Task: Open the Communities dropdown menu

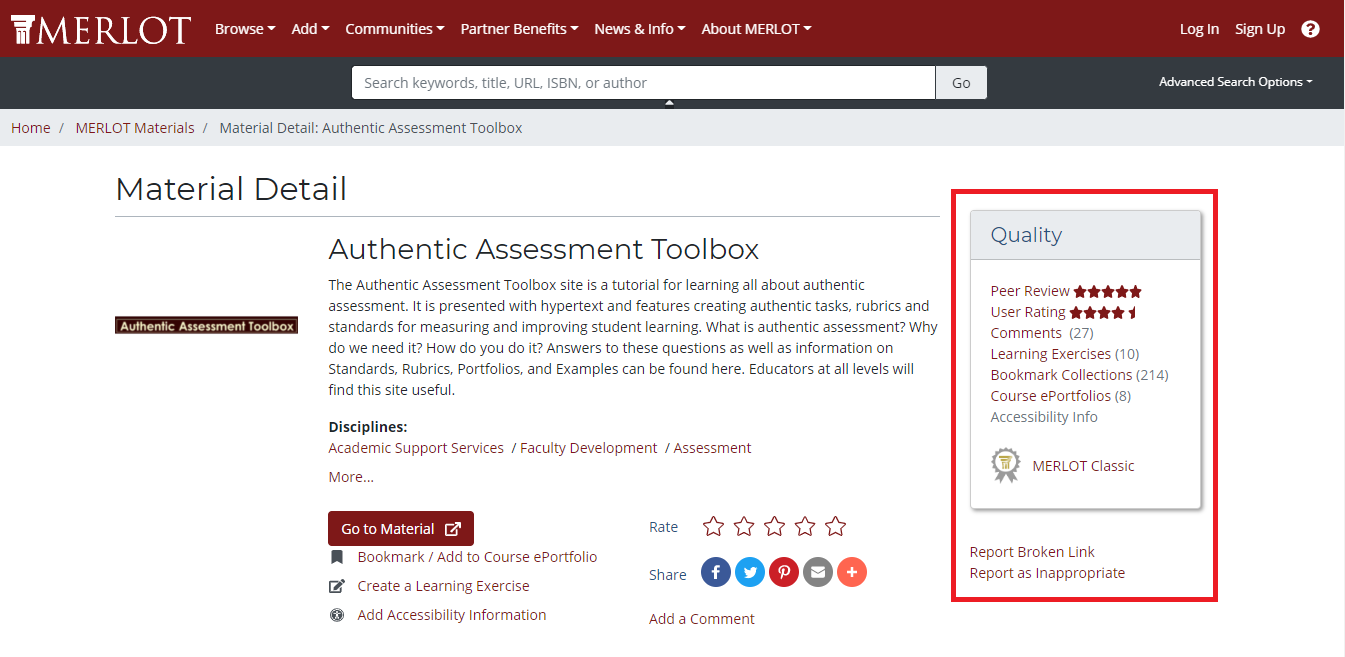Action: [x=395, y=29]
